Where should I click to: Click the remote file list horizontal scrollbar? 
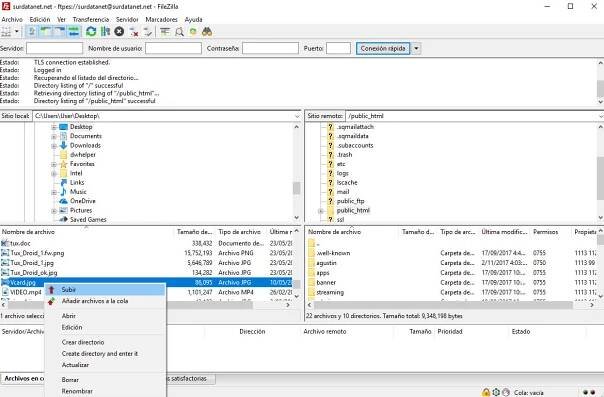tap(443, 305)
